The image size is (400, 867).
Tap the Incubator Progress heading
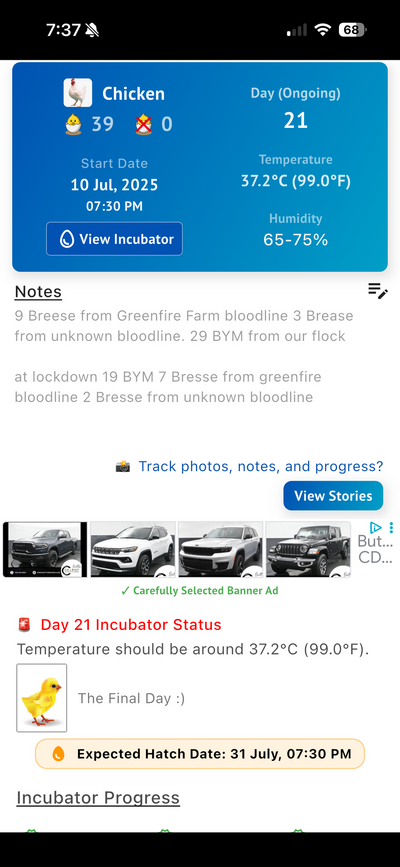point(98,798)
